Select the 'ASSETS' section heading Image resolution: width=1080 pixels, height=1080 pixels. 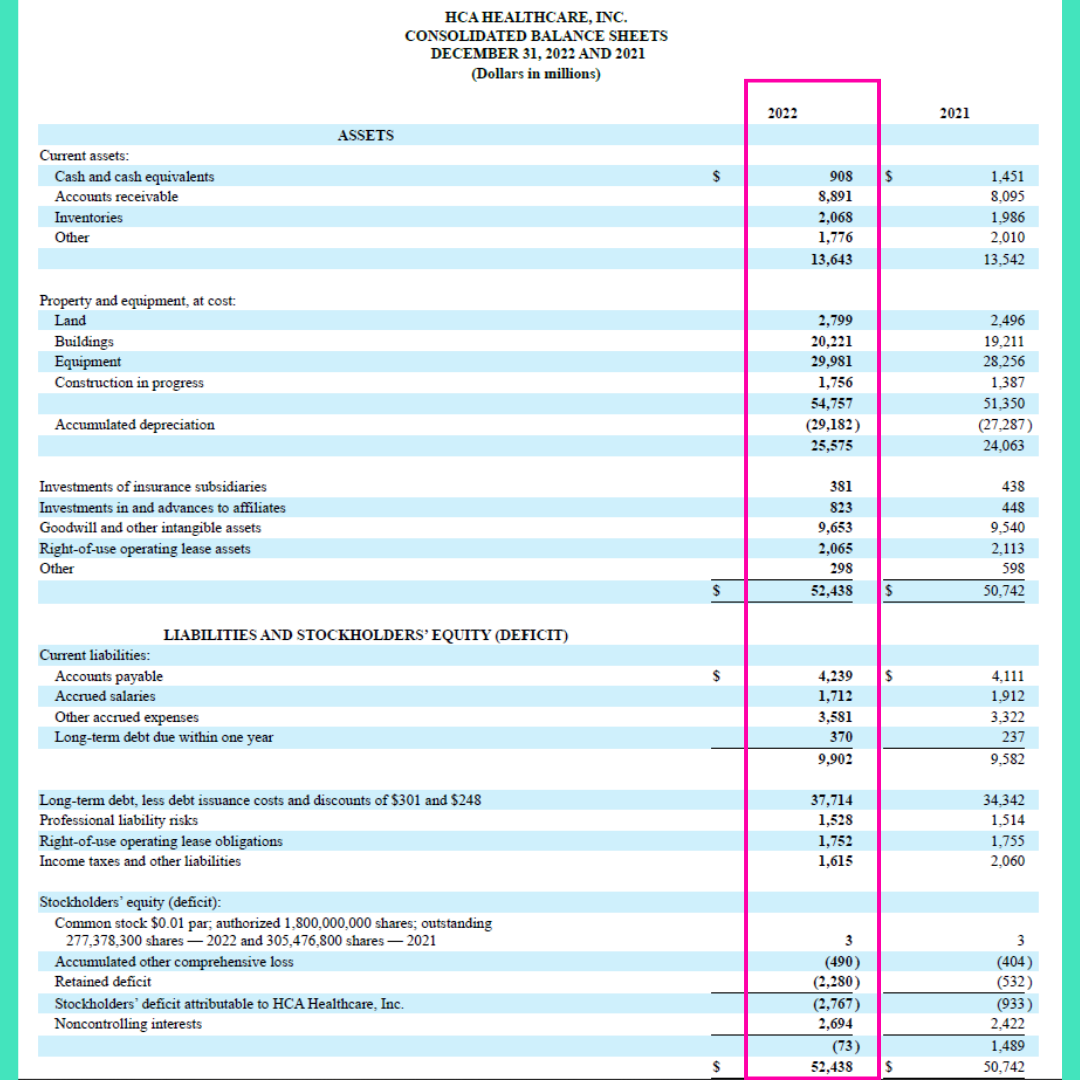pos(366,136)
